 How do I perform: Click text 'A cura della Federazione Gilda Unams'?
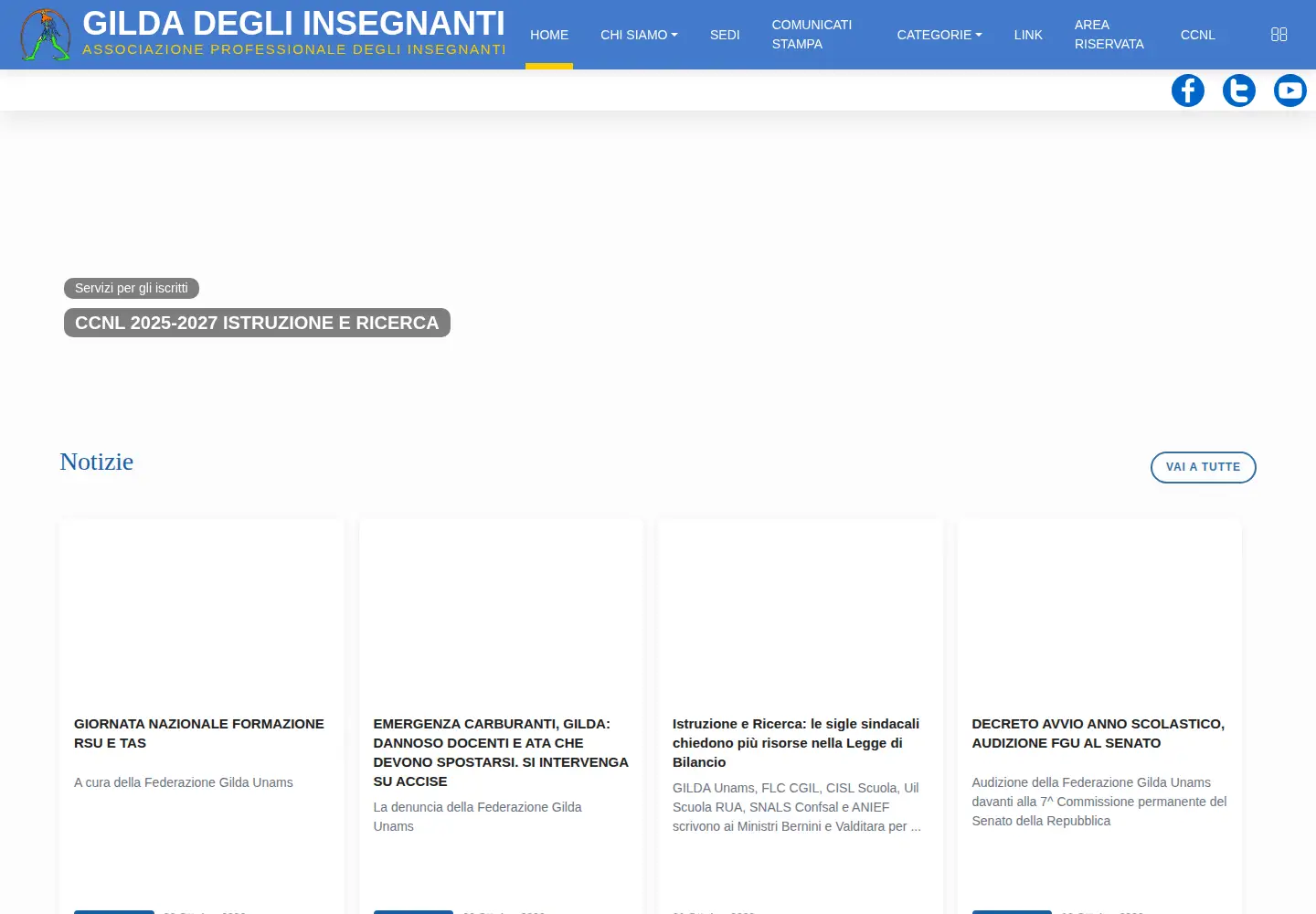184,782
